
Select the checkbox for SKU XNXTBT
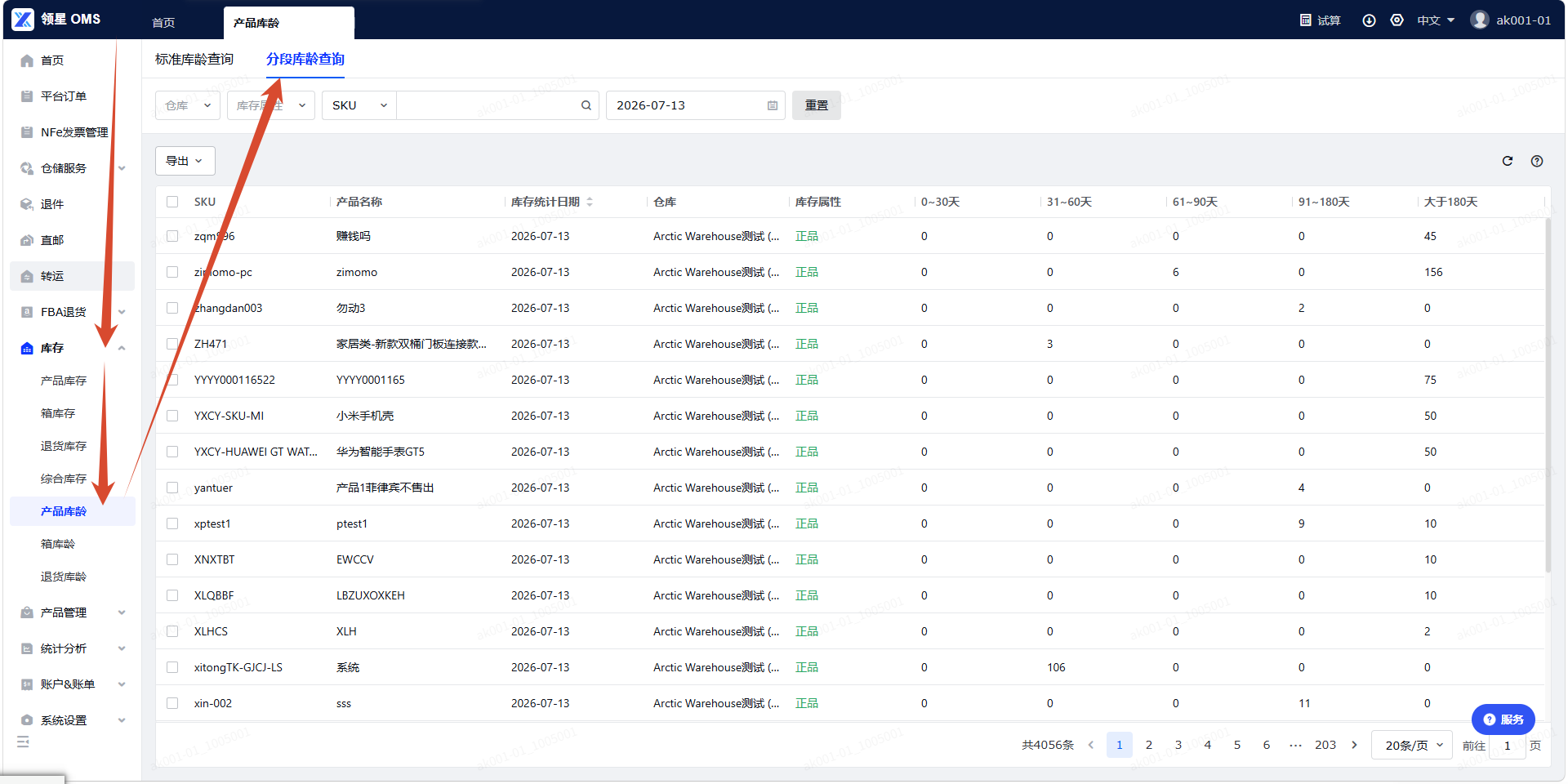click(x=172, y=559)
